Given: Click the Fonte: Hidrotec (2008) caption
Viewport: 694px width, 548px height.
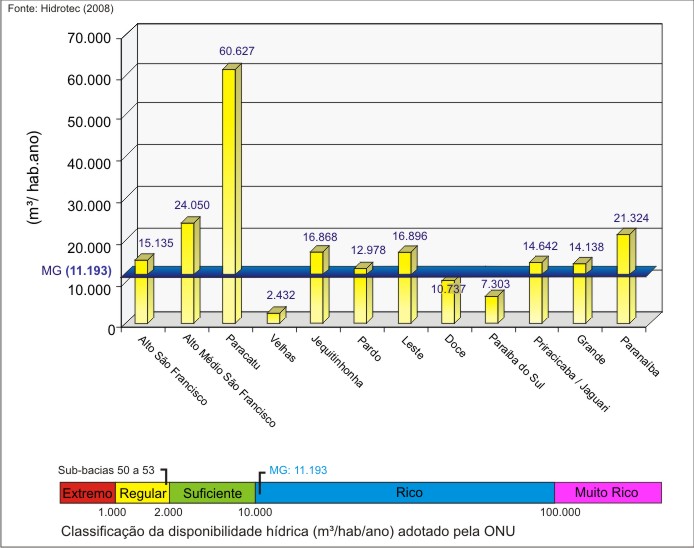Looking at the screenshot, I should [61, 8].
